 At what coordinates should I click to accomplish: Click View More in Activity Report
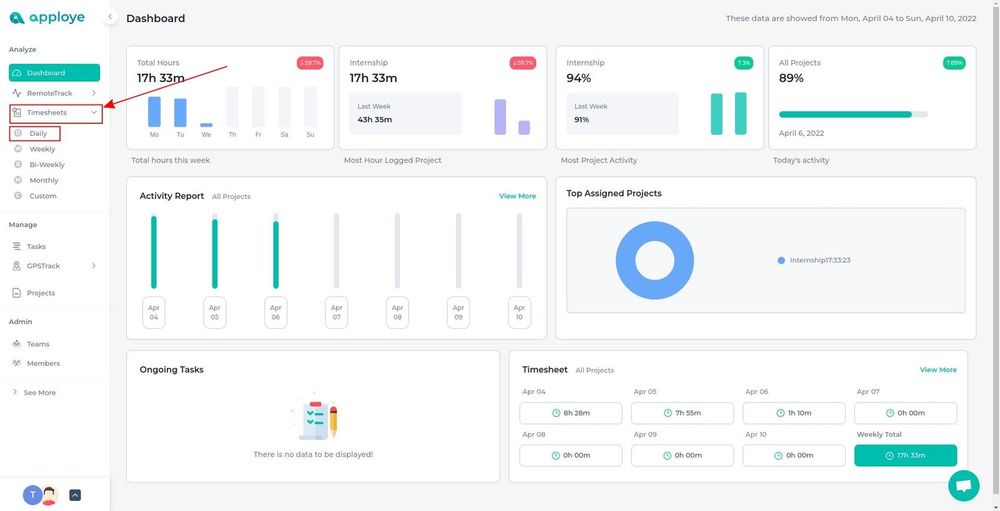517,196
